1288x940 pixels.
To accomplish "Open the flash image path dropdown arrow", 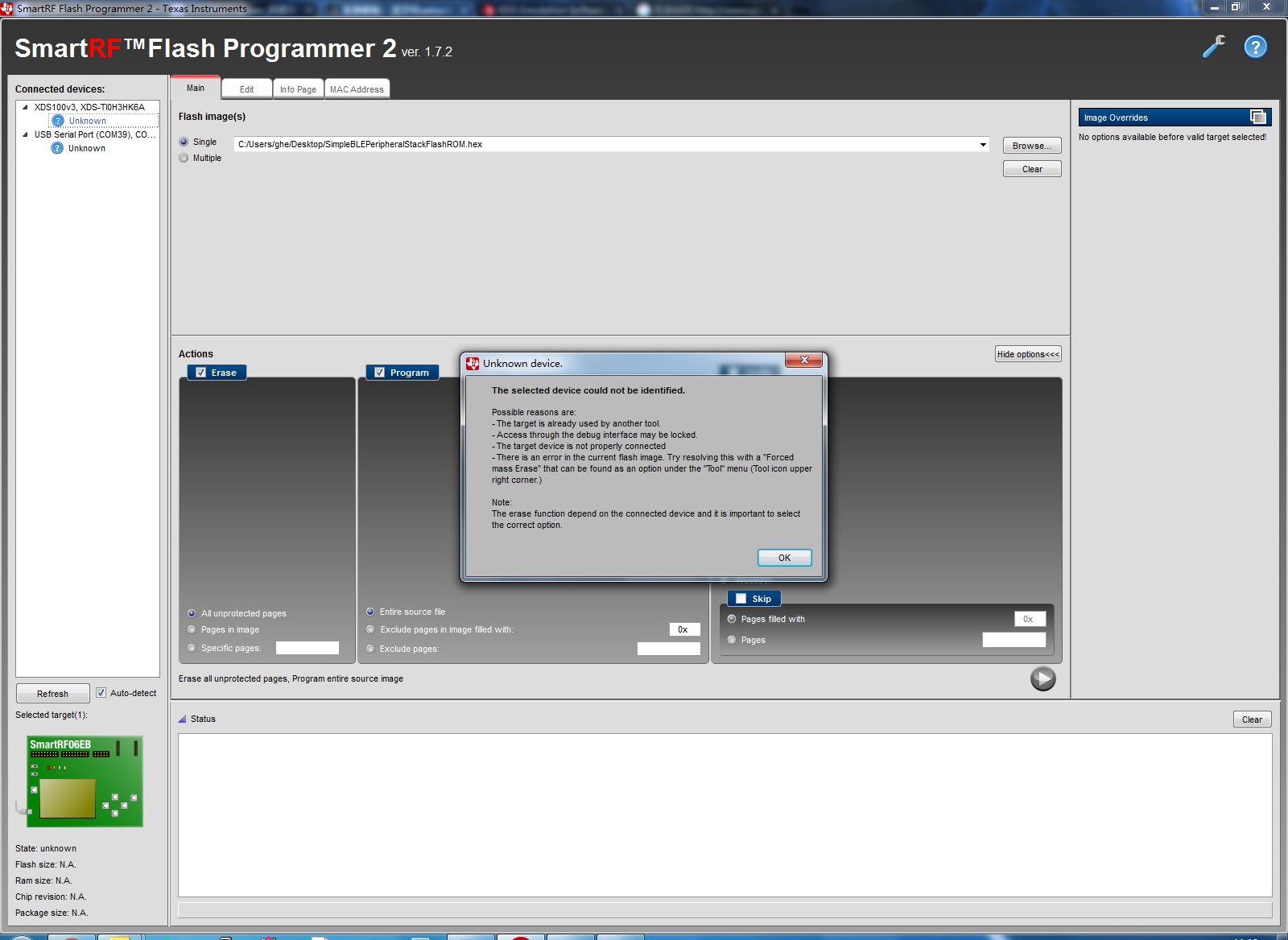I will (x=983, y=145).
